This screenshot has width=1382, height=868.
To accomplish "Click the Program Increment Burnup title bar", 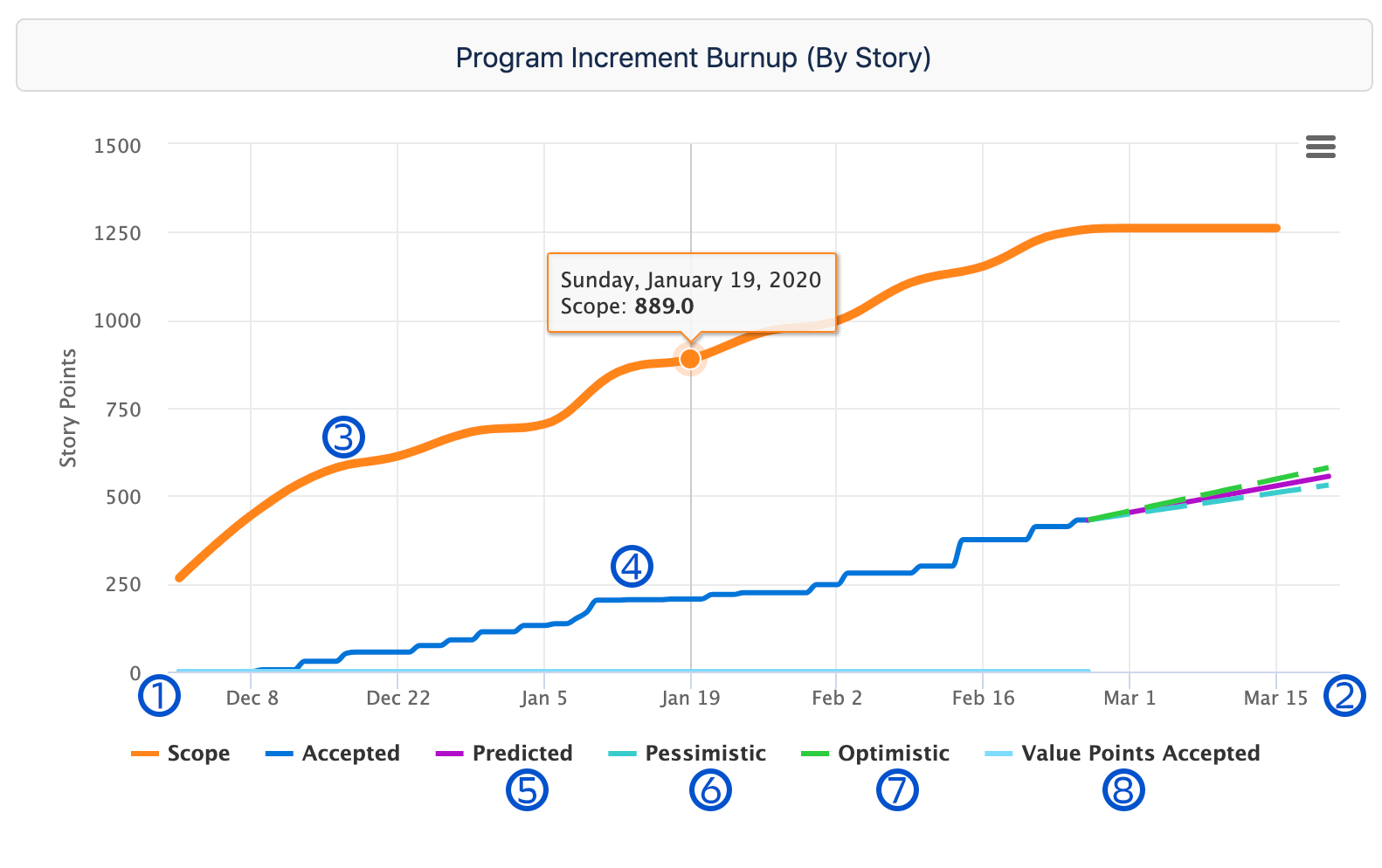I will click(x=694, y=57).
